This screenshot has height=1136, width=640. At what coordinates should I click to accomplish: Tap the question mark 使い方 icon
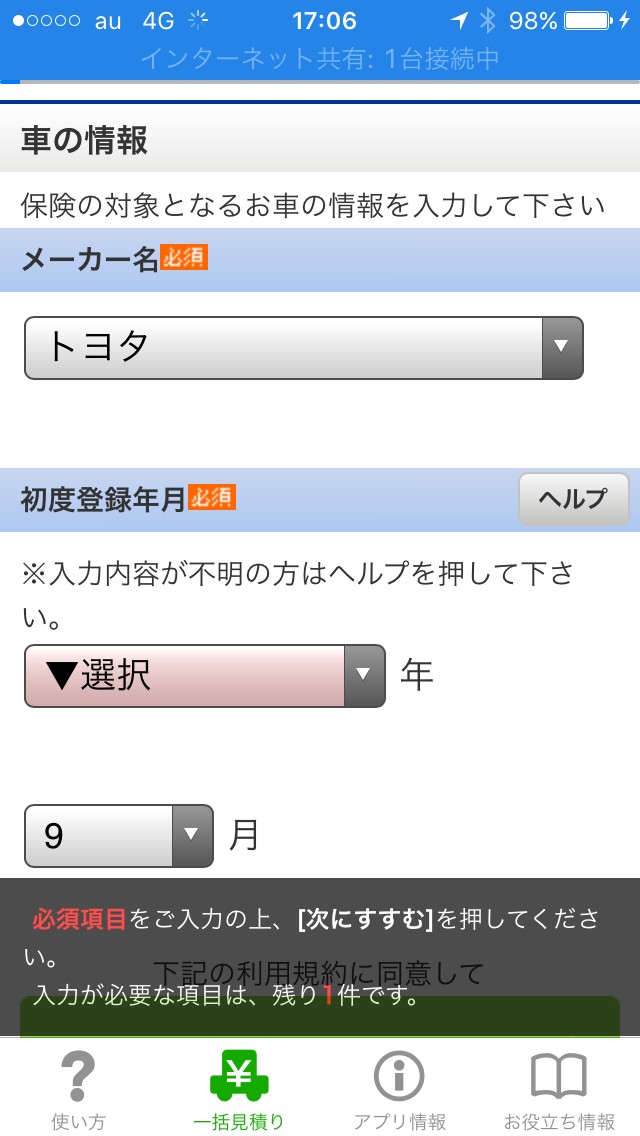pyautogui.click(x=78, y=1077)
